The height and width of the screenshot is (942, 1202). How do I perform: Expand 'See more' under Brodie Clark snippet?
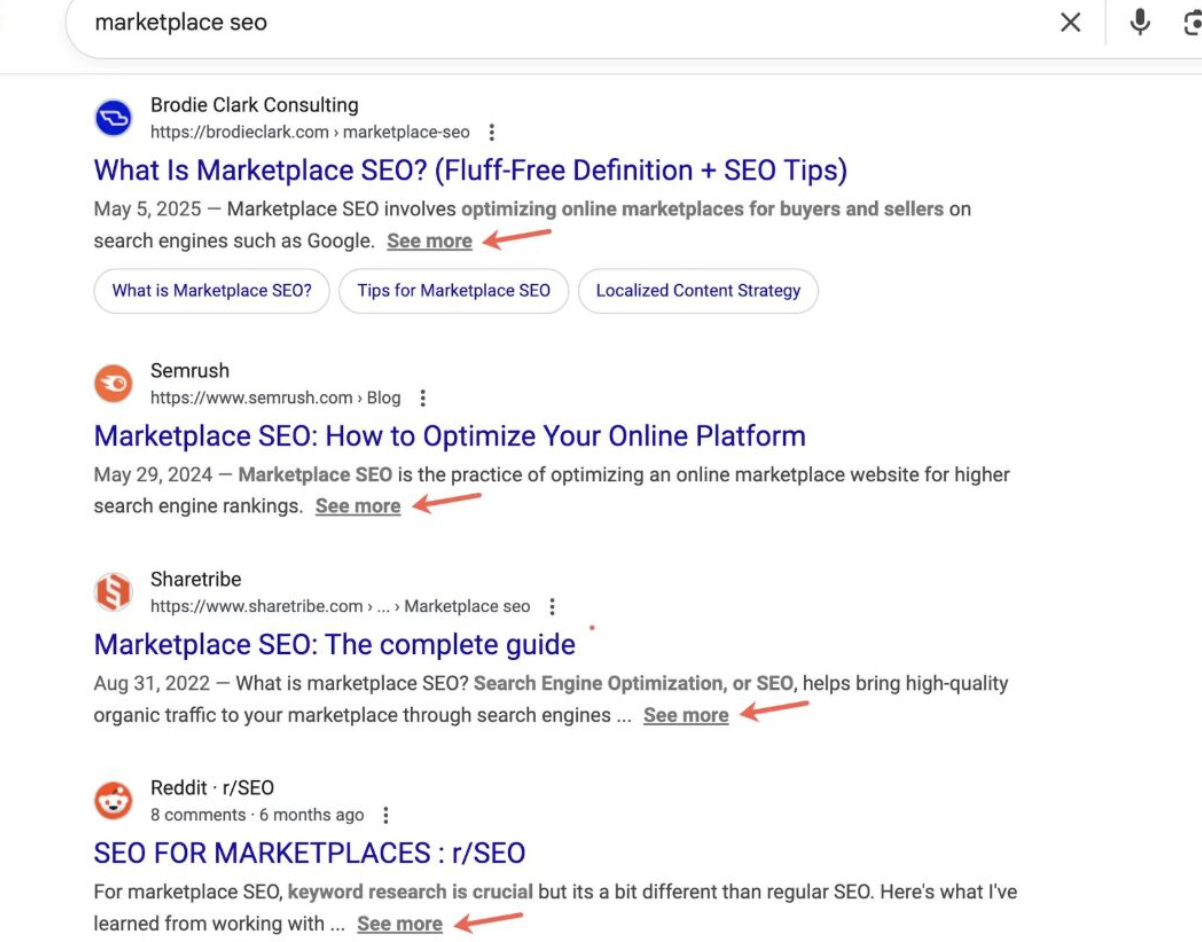coord(429,241)
